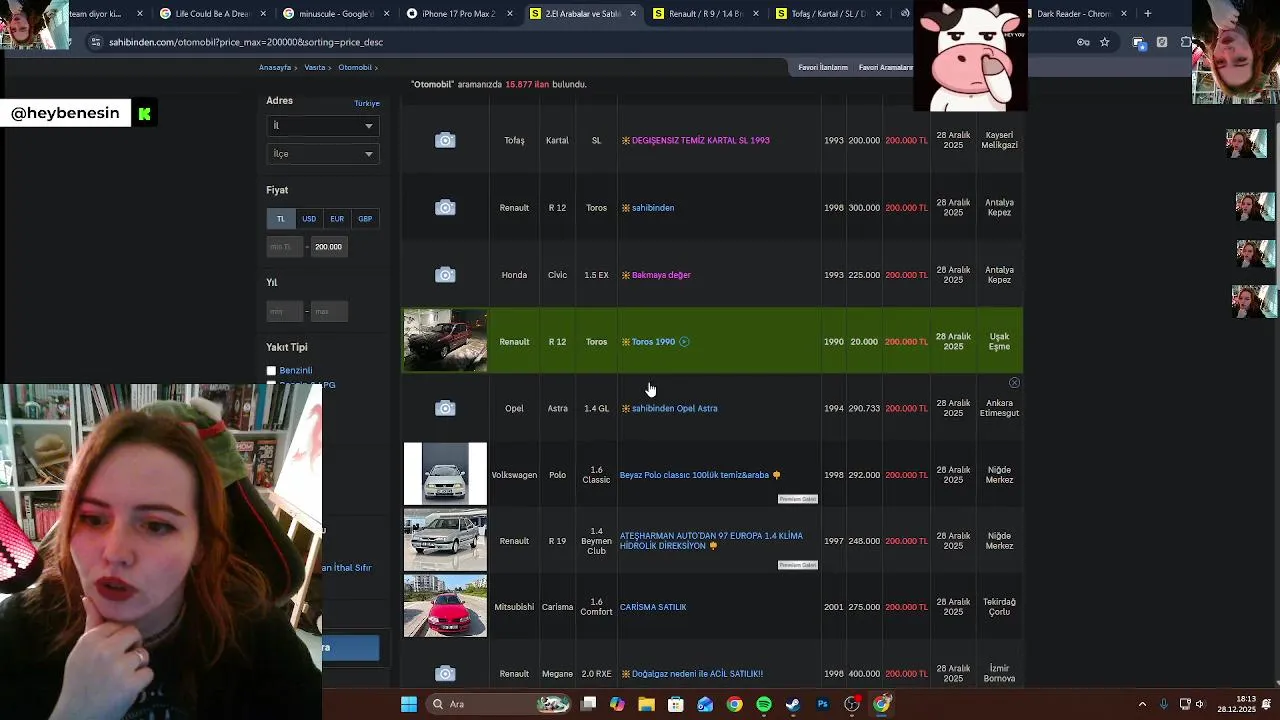Click camera placeholder icon for Opel Astra listing
The image size is (1280, 720).
click(445, 408)
